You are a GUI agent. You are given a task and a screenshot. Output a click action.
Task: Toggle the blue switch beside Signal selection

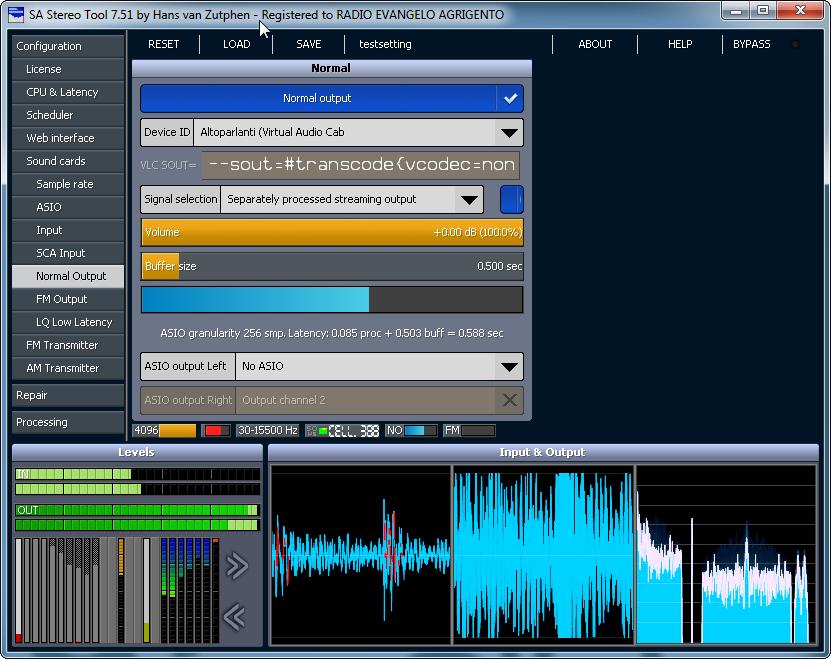point(511,199)
